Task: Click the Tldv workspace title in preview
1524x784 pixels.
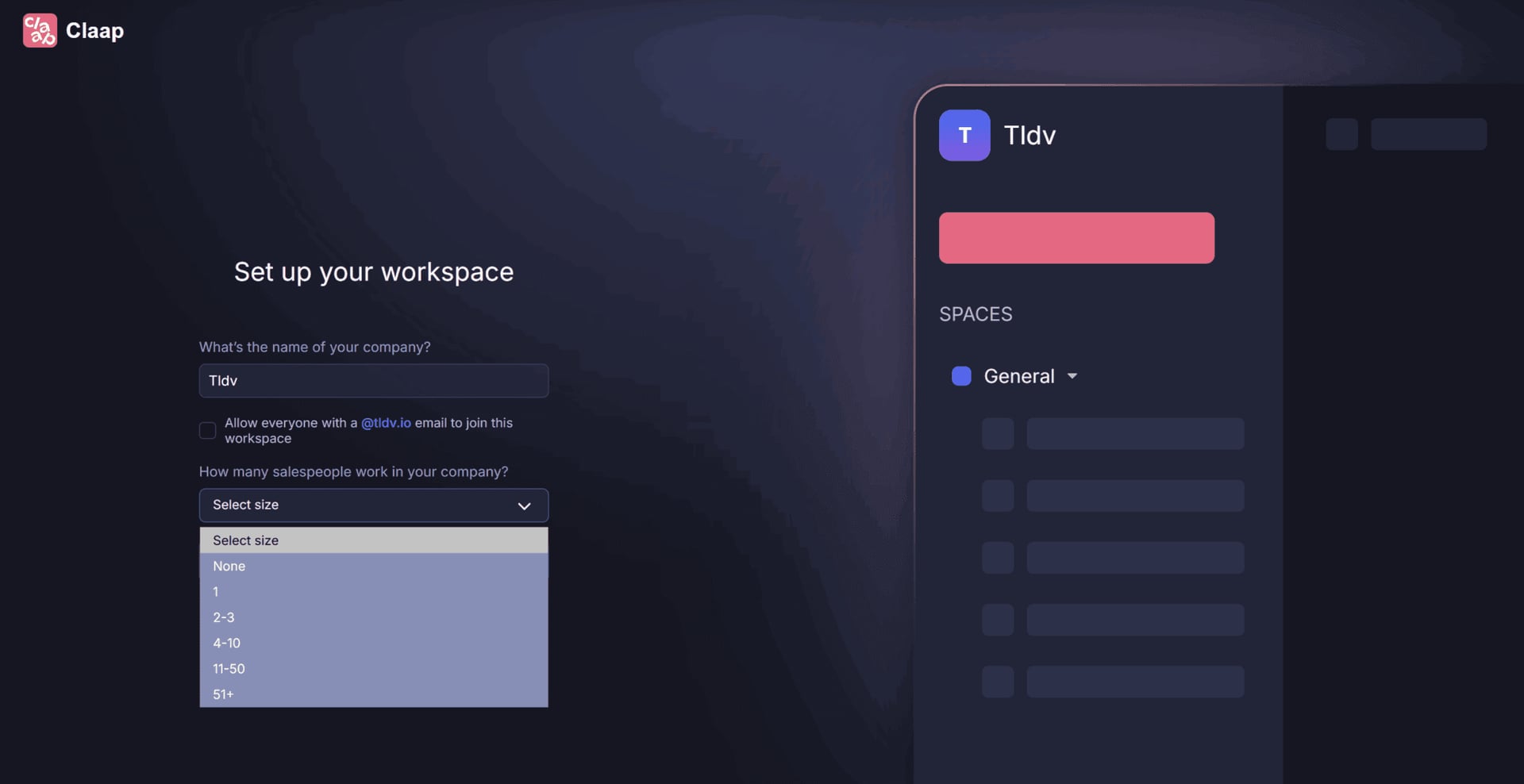Action: [1029, 136]
